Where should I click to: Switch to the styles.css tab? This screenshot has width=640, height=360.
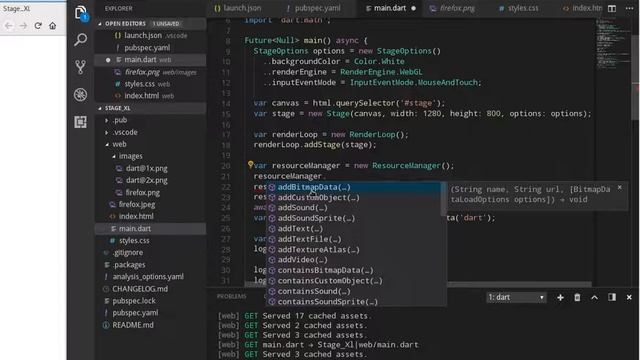point(518,8)
